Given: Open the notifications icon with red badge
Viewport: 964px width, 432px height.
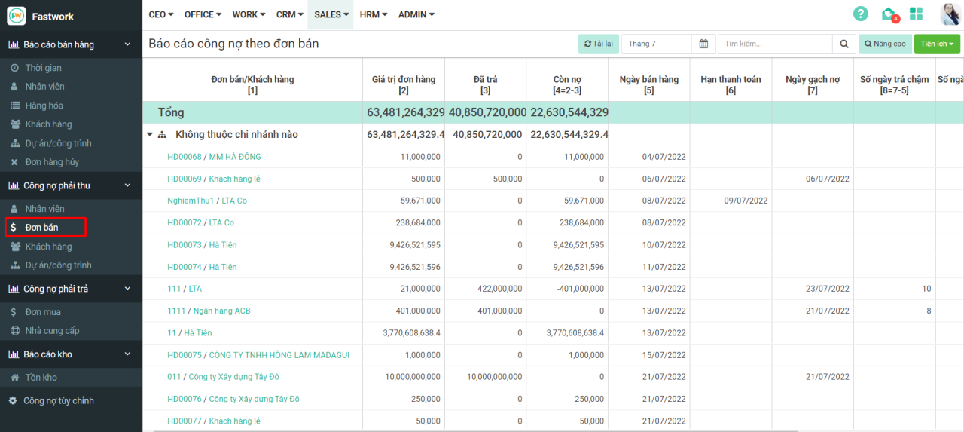Looking at the screenshot, I should click(889, 14).
